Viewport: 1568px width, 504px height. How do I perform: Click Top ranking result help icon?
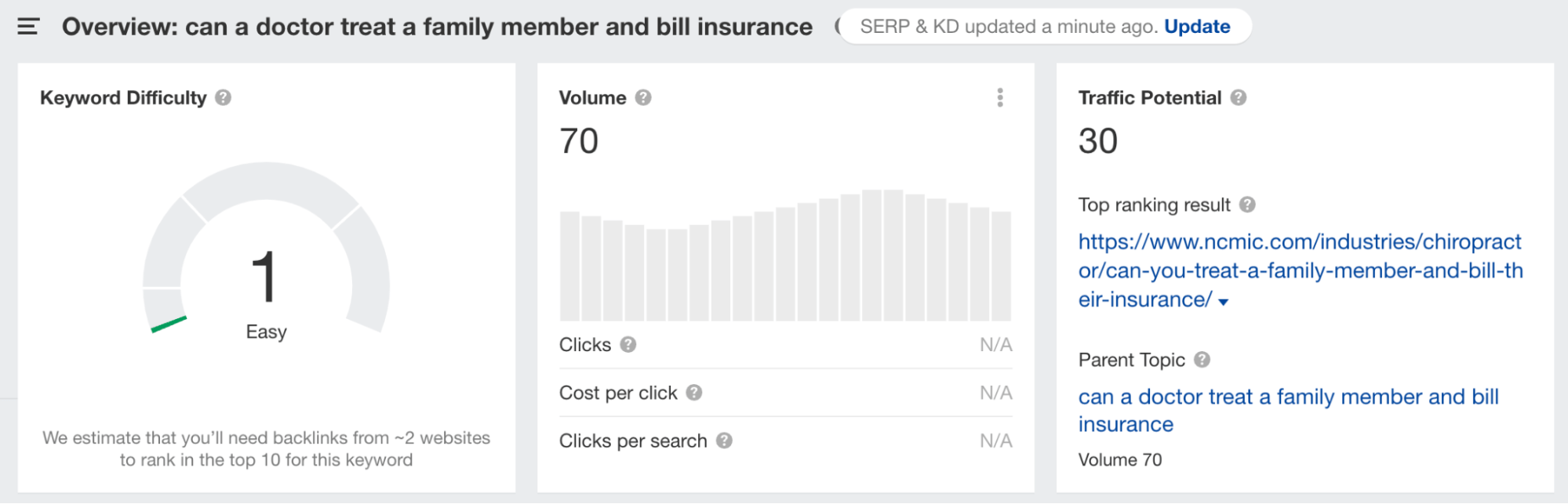tap(1247, 205)
